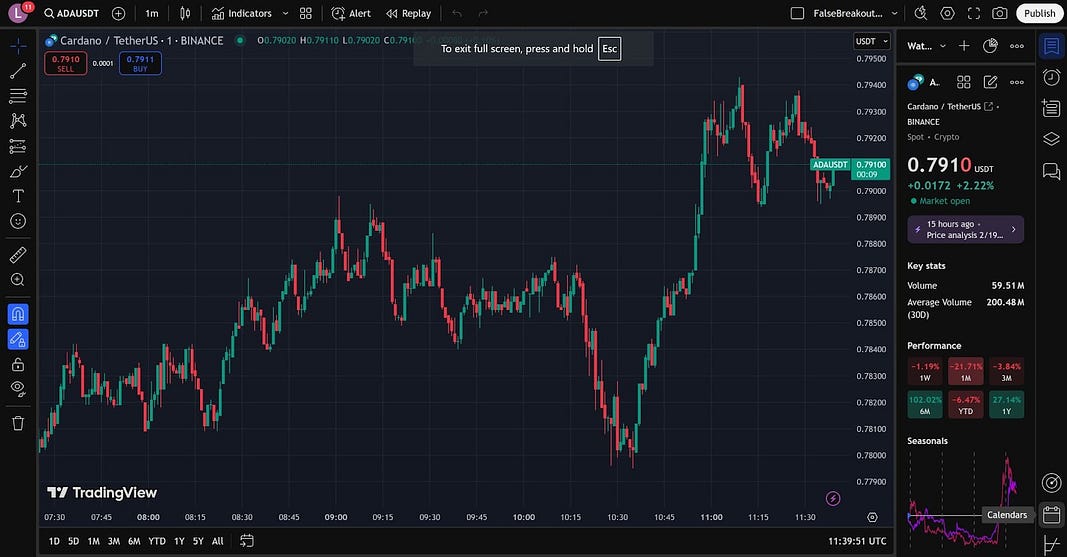Toggle fullscreen mode icon

click(974, 14)
